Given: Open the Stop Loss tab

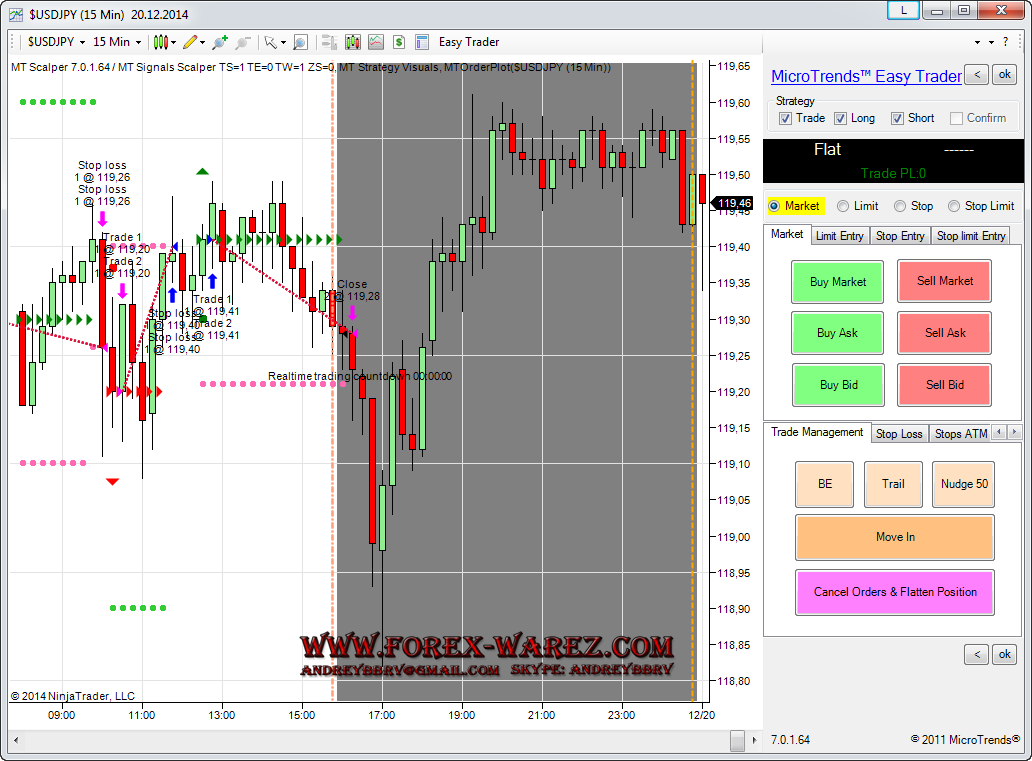Looking at the screenshot, I should tap(898, 434).
